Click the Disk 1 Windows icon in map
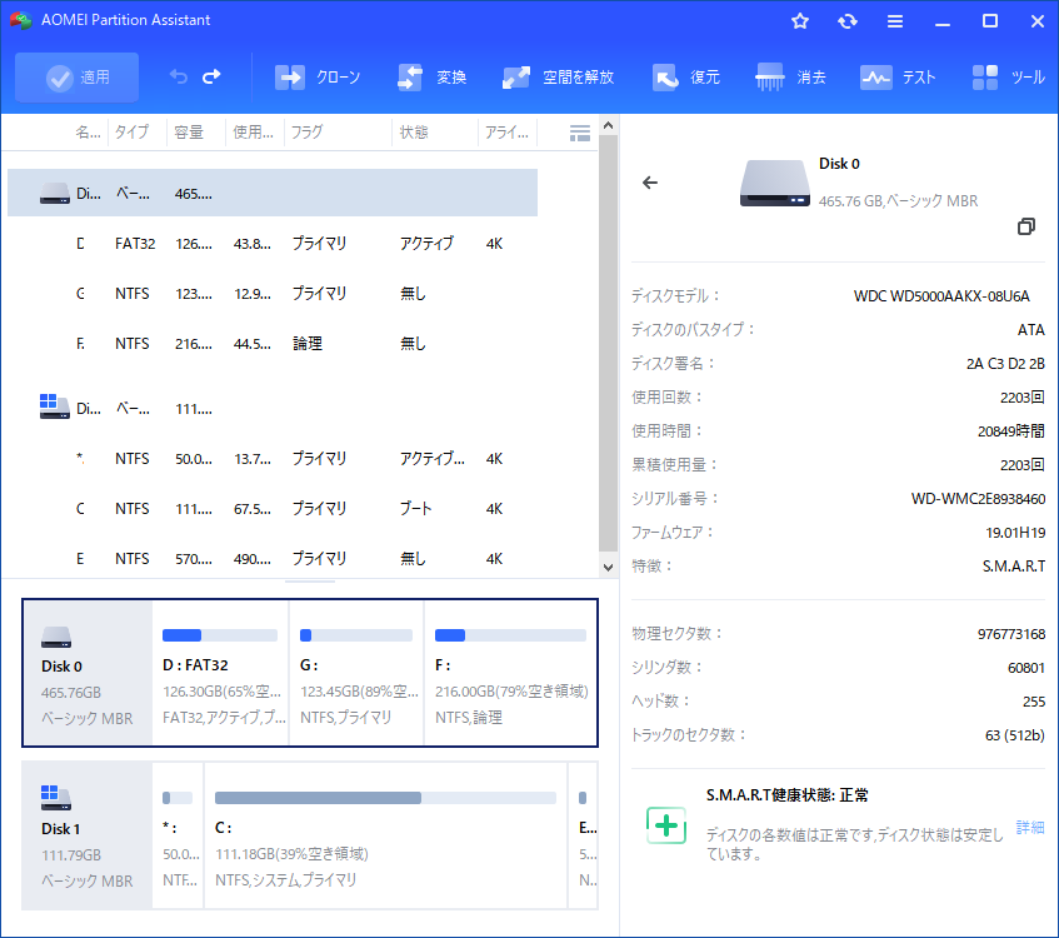Image resolution: width=1059 pixels, height=938 pixels. (x=56, y=798)
